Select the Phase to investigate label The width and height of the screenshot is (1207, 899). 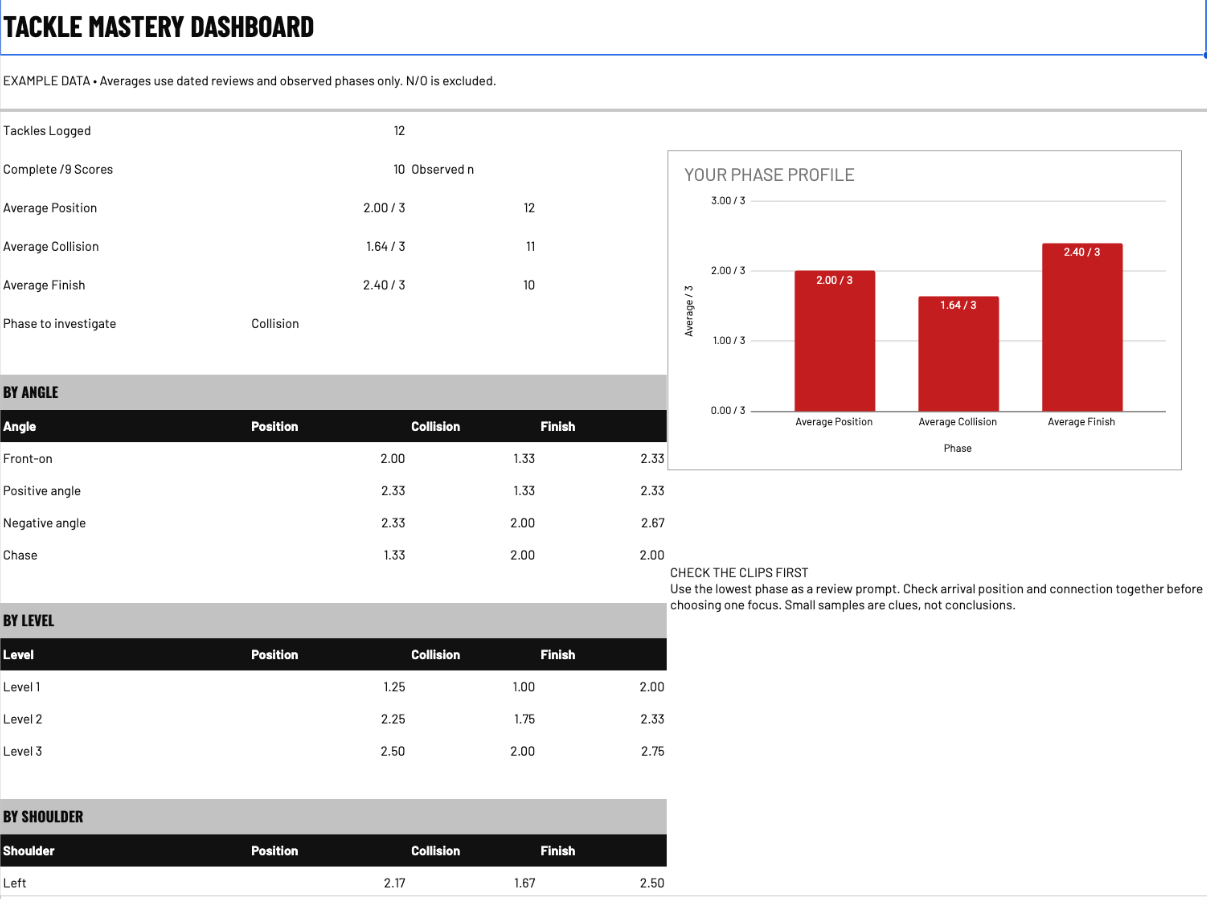click(x=60, y=324)
